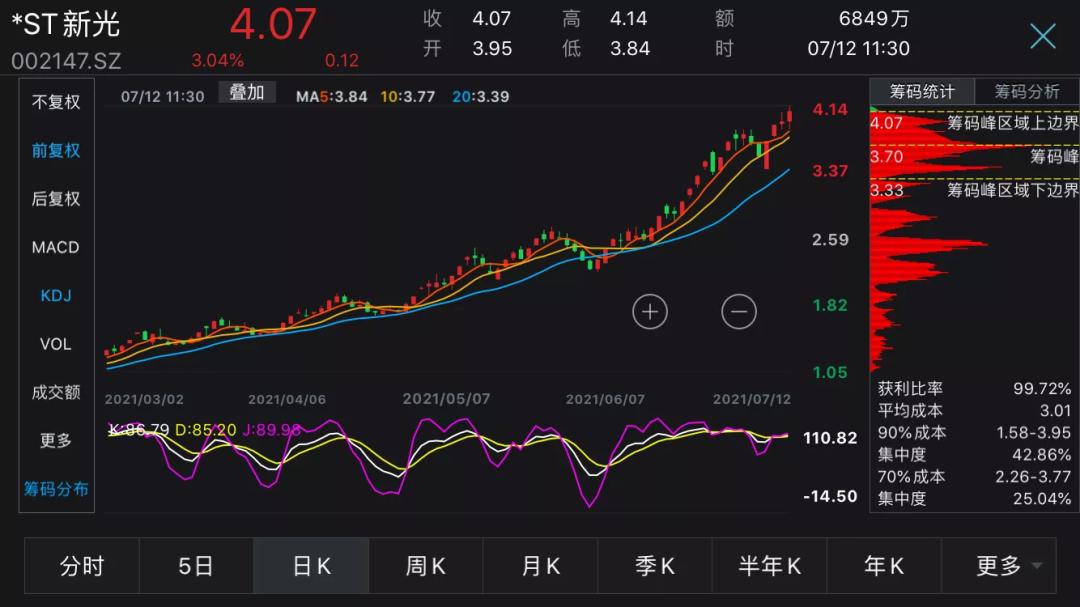Viewport: 1080px width, 607px height.
Task: Click the 叠加 overlay button
Action: pyautogui.click(x=247, y=92)
